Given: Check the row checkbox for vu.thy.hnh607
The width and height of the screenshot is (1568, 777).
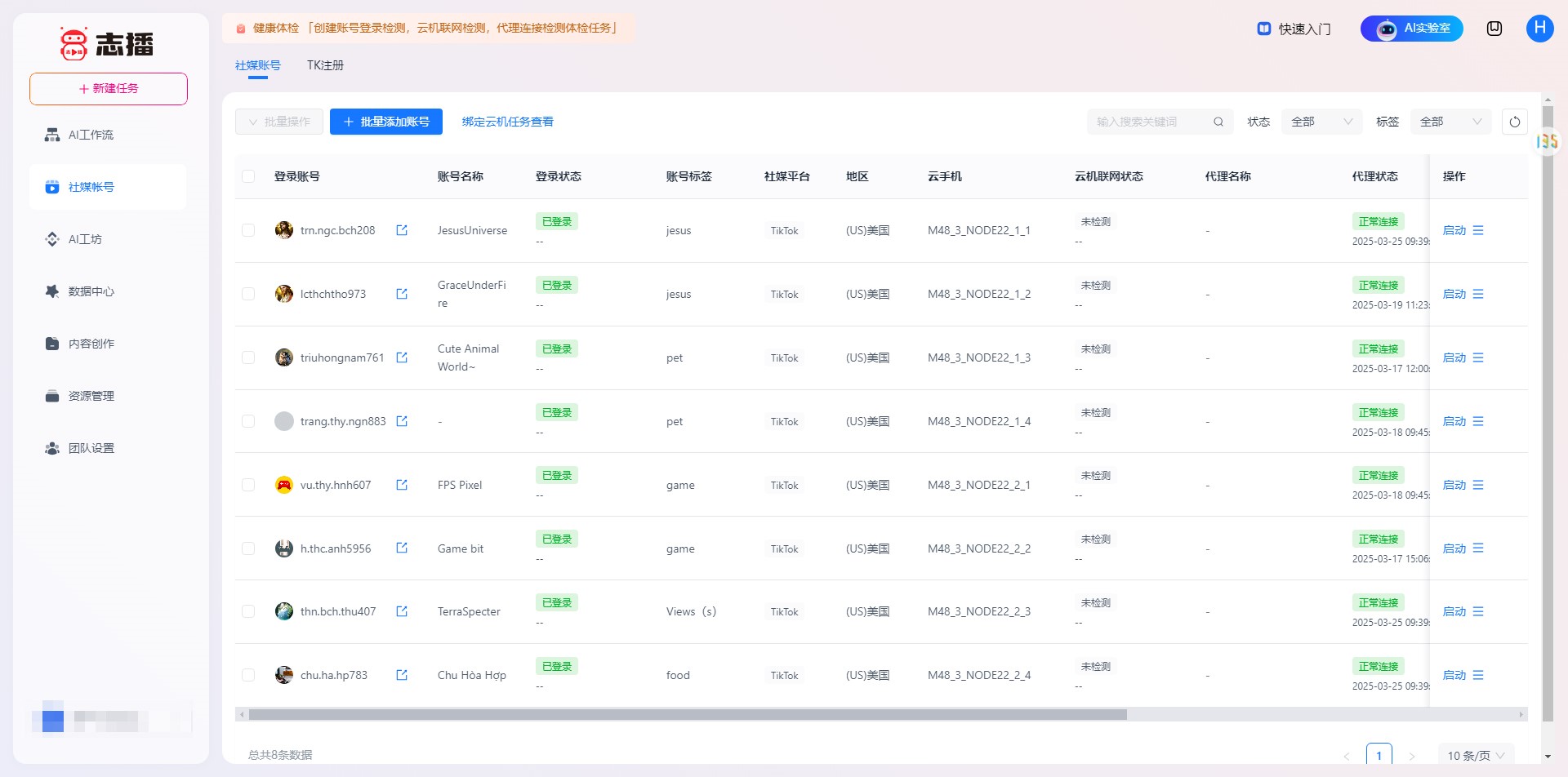Looking at the screenshot, I should (x=248, y=484).
